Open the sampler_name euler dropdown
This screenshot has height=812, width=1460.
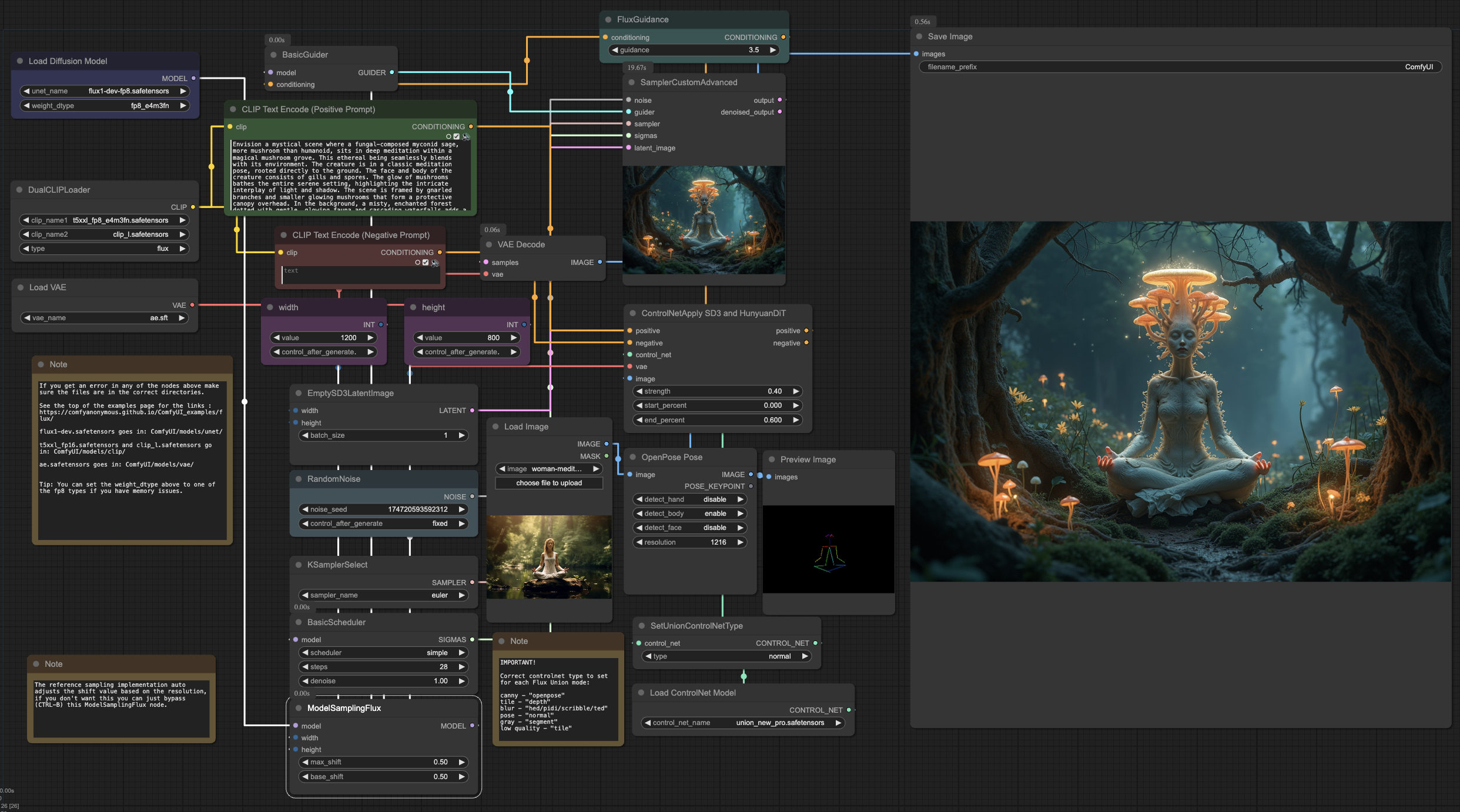coord(383,595)
